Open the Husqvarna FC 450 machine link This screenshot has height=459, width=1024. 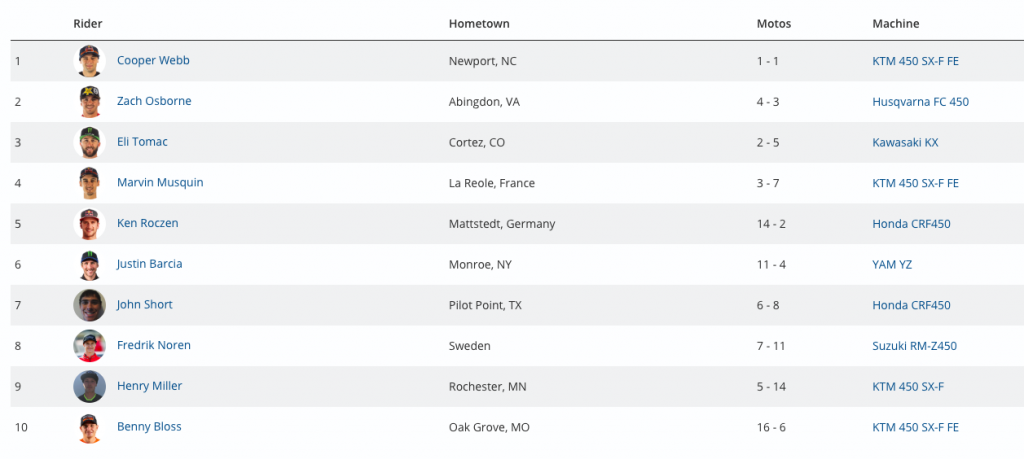coord(920,102)
